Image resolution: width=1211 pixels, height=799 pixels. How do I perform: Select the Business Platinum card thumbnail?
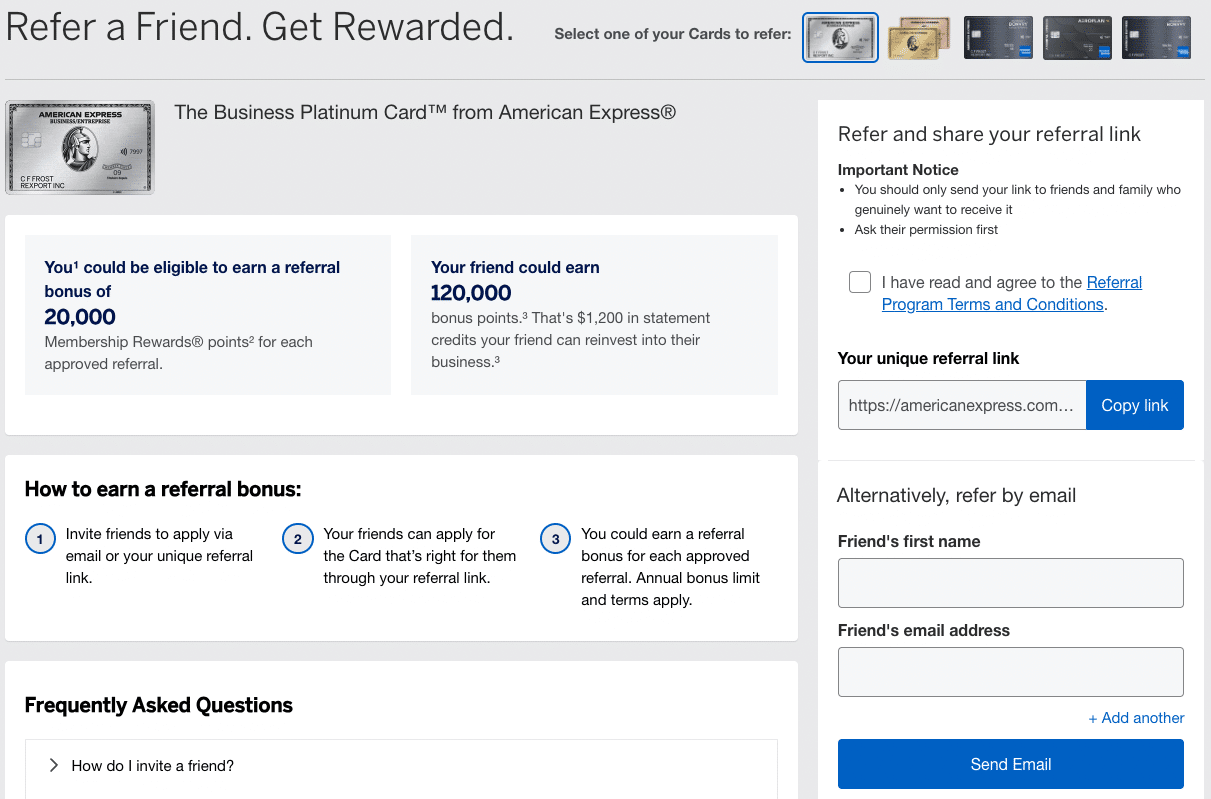pyautogui.click(x=840, y=37)
